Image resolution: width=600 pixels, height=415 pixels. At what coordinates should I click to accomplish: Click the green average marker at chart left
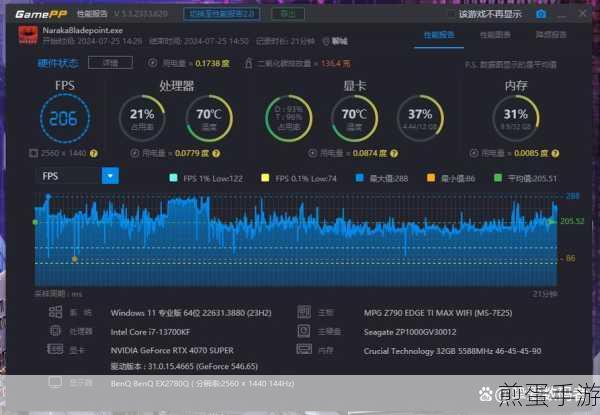pos(36,222)
